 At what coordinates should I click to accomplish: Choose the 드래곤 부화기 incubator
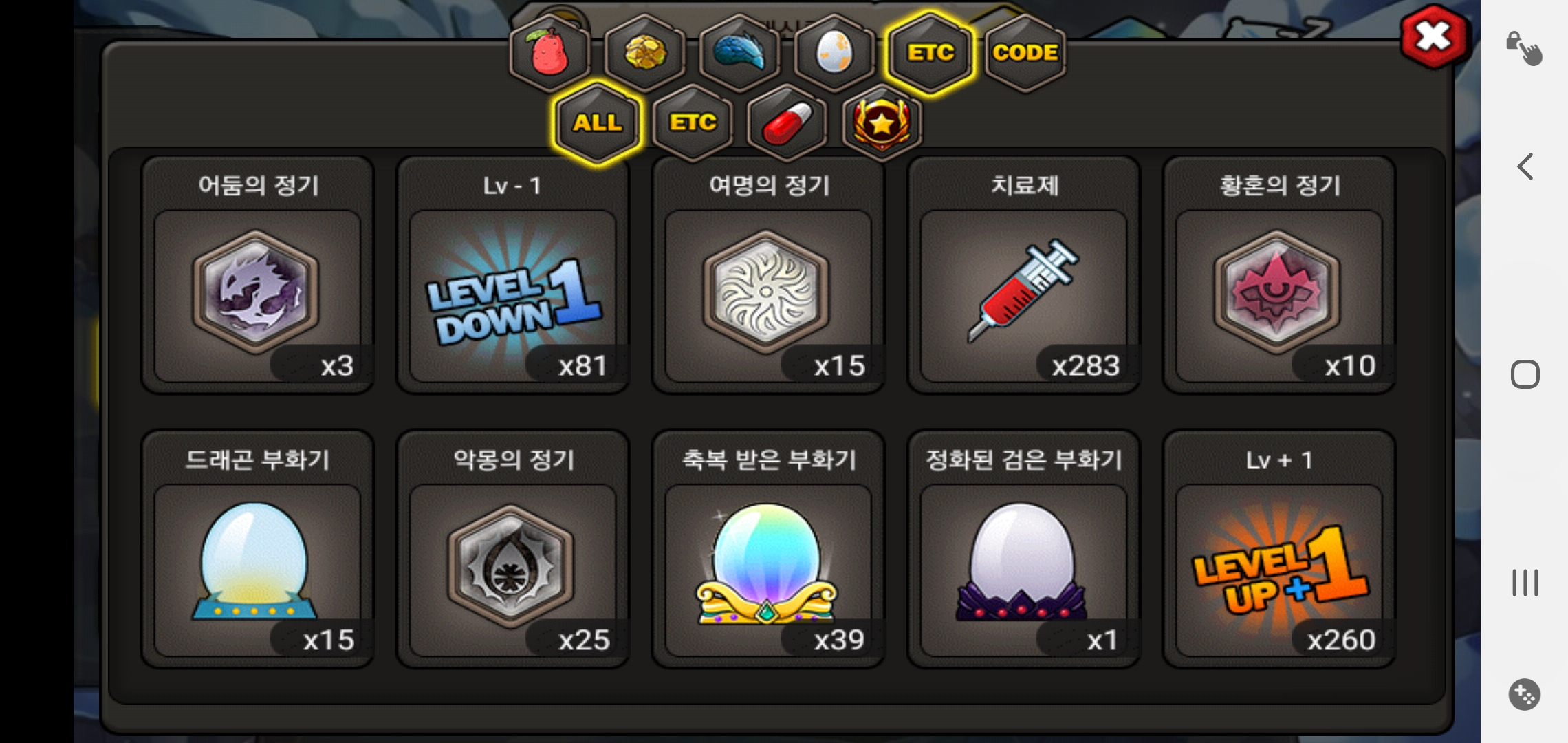(x=257, y=549)
